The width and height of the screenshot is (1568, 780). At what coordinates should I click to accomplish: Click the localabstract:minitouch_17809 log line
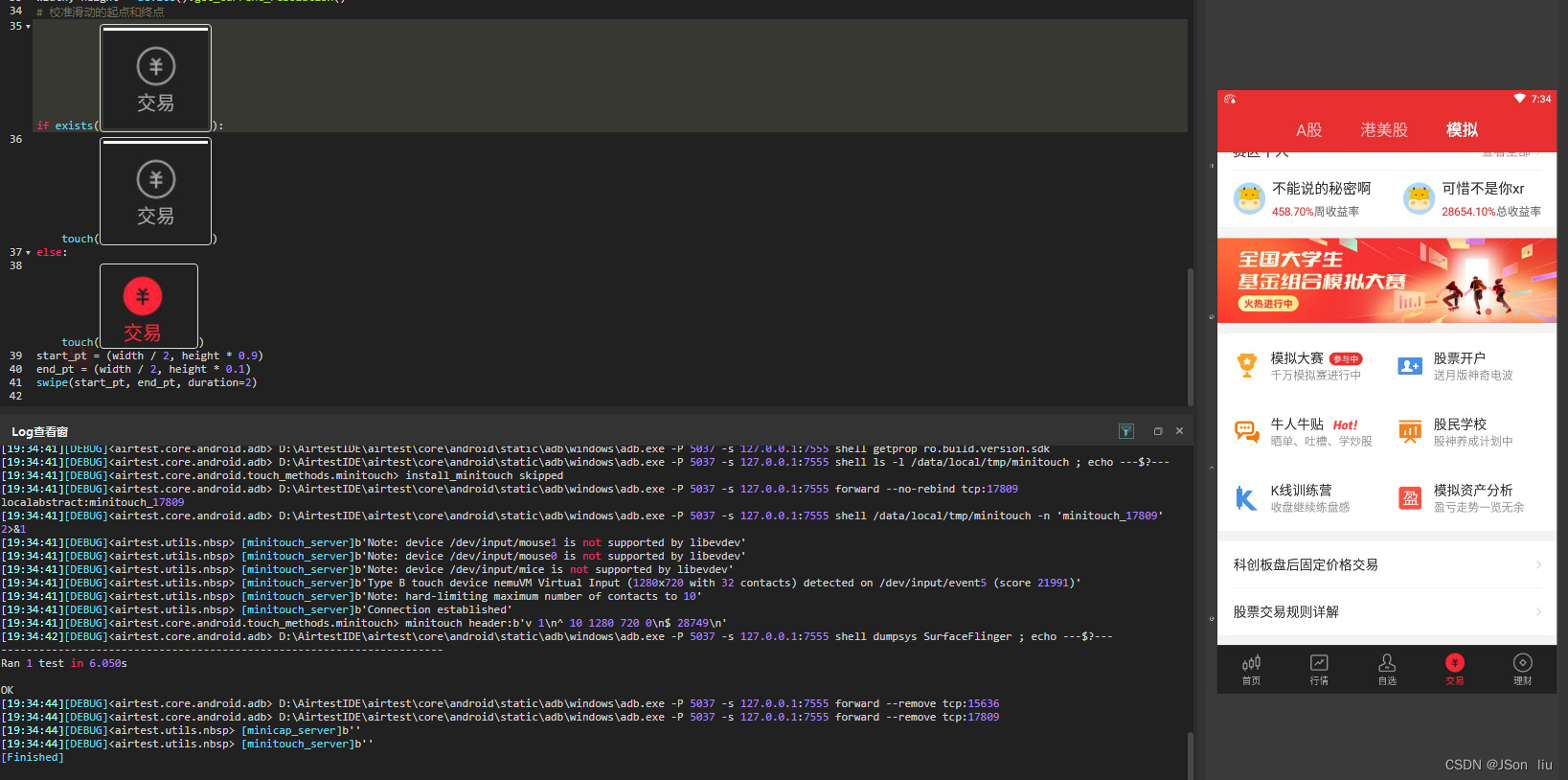(93, 502)
